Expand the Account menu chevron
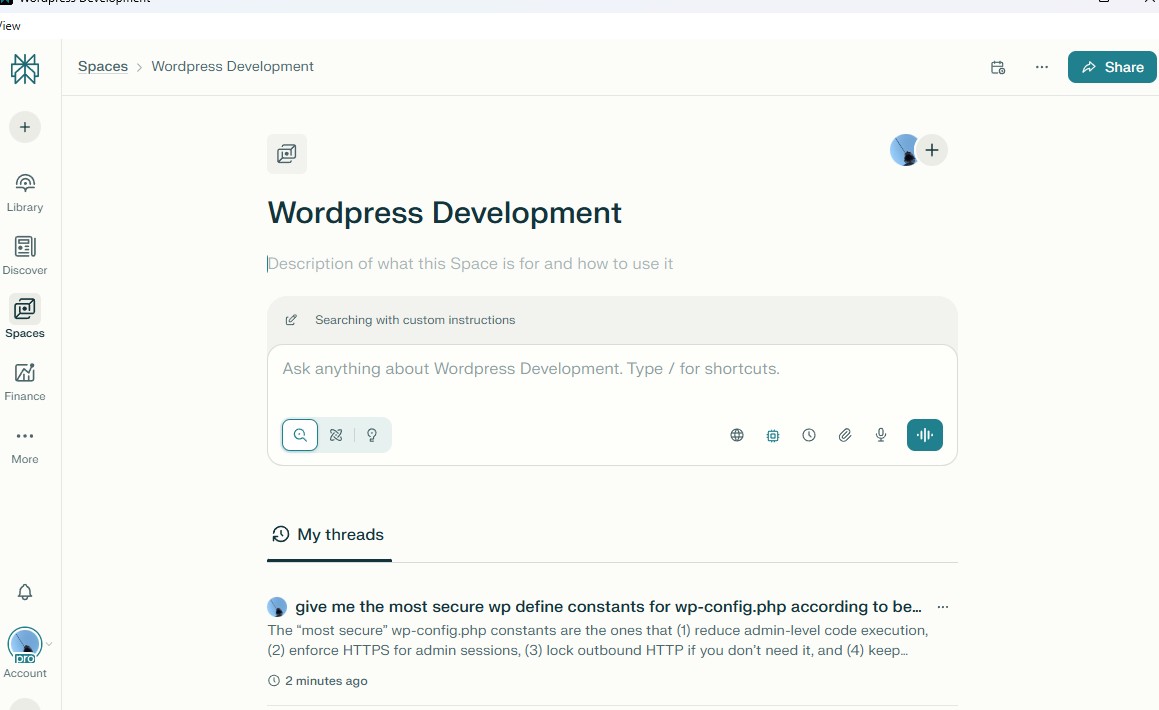 49,644
